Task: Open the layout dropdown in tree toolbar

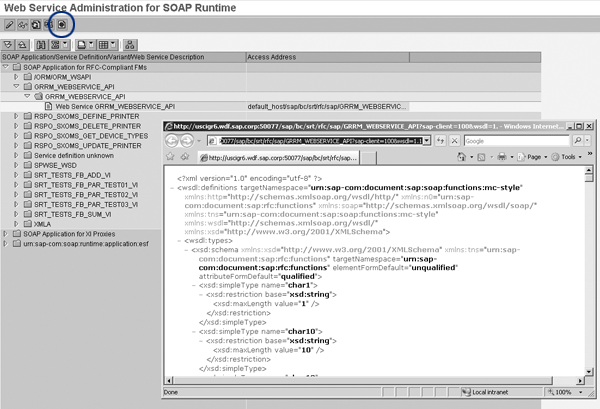Action: click(106, 46)
